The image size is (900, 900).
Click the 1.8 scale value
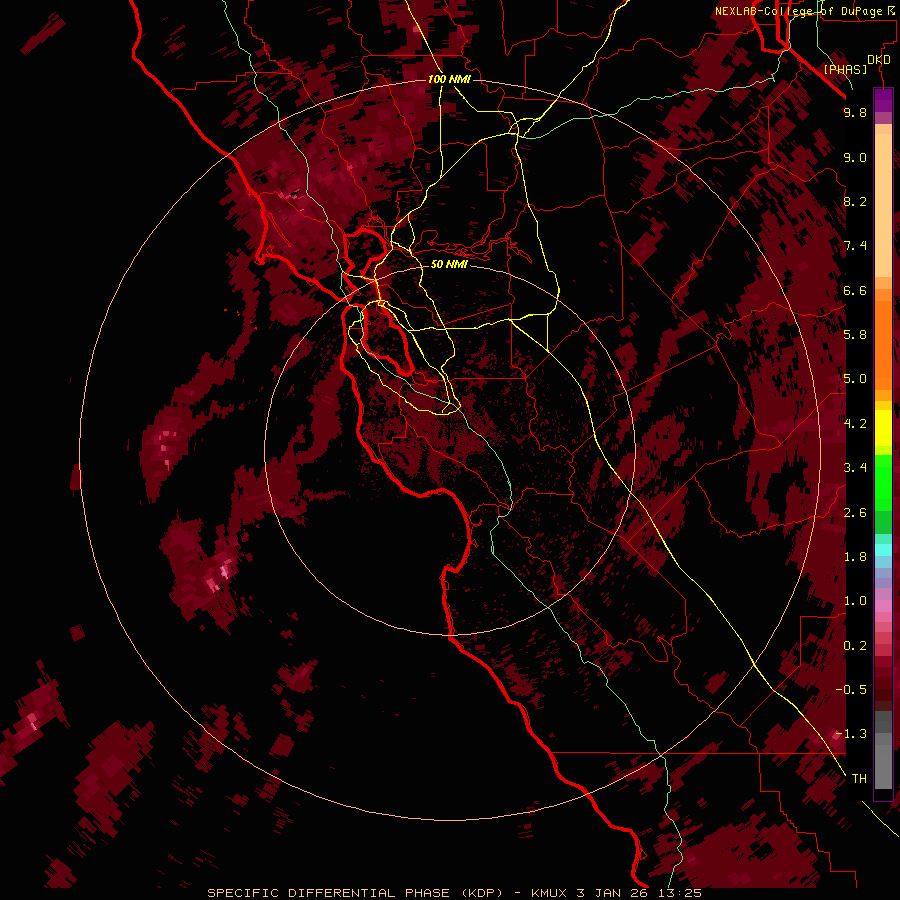coord(855,557)
